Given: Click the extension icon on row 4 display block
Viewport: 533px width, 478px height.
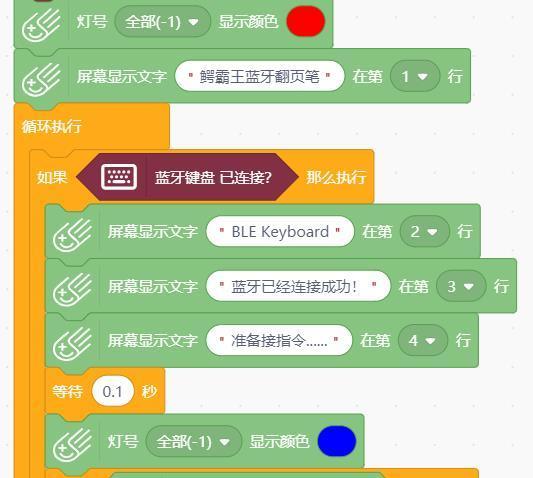Looking at the screenshot, I should [72, 344].
